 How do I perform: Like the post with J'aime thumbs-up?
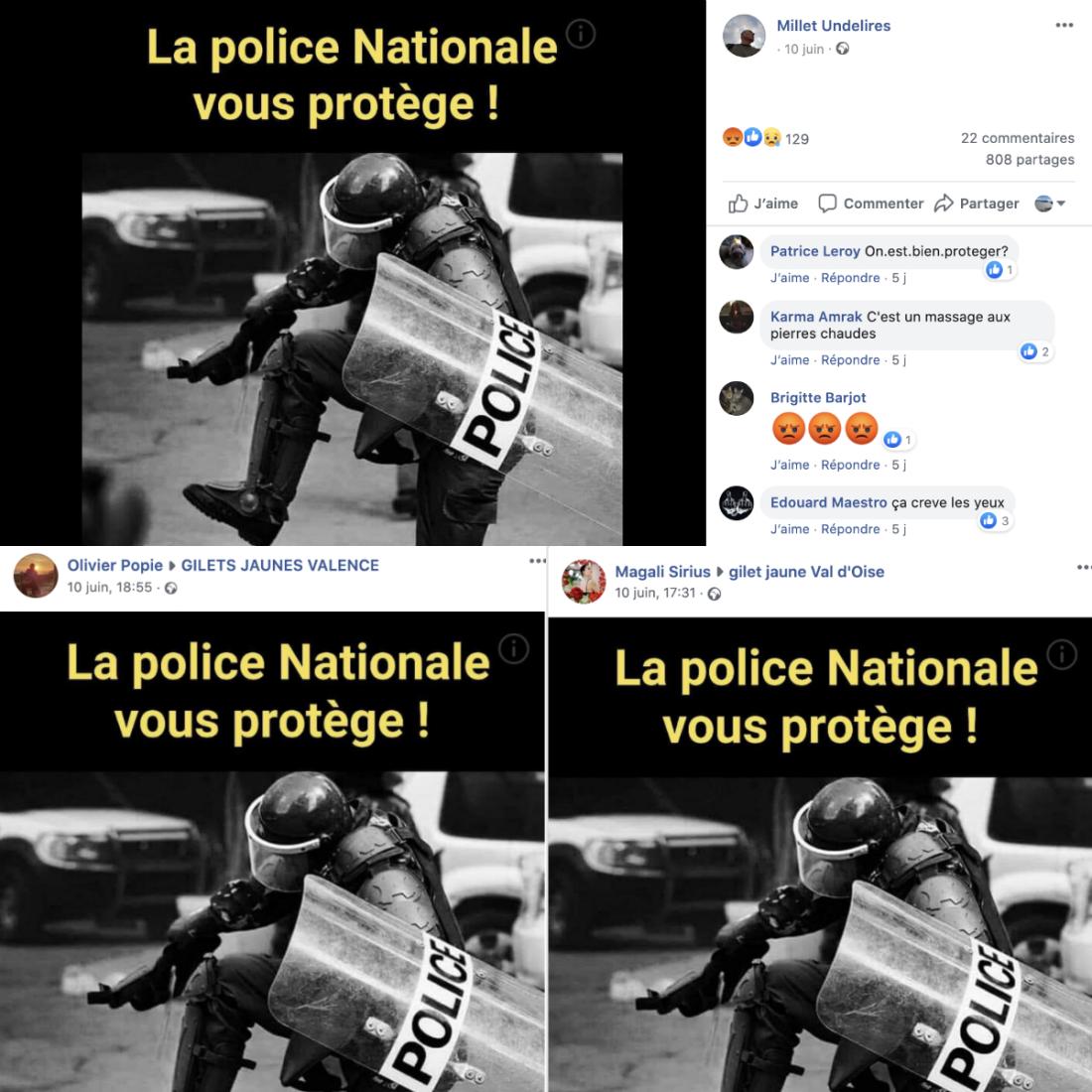[762, 204]
